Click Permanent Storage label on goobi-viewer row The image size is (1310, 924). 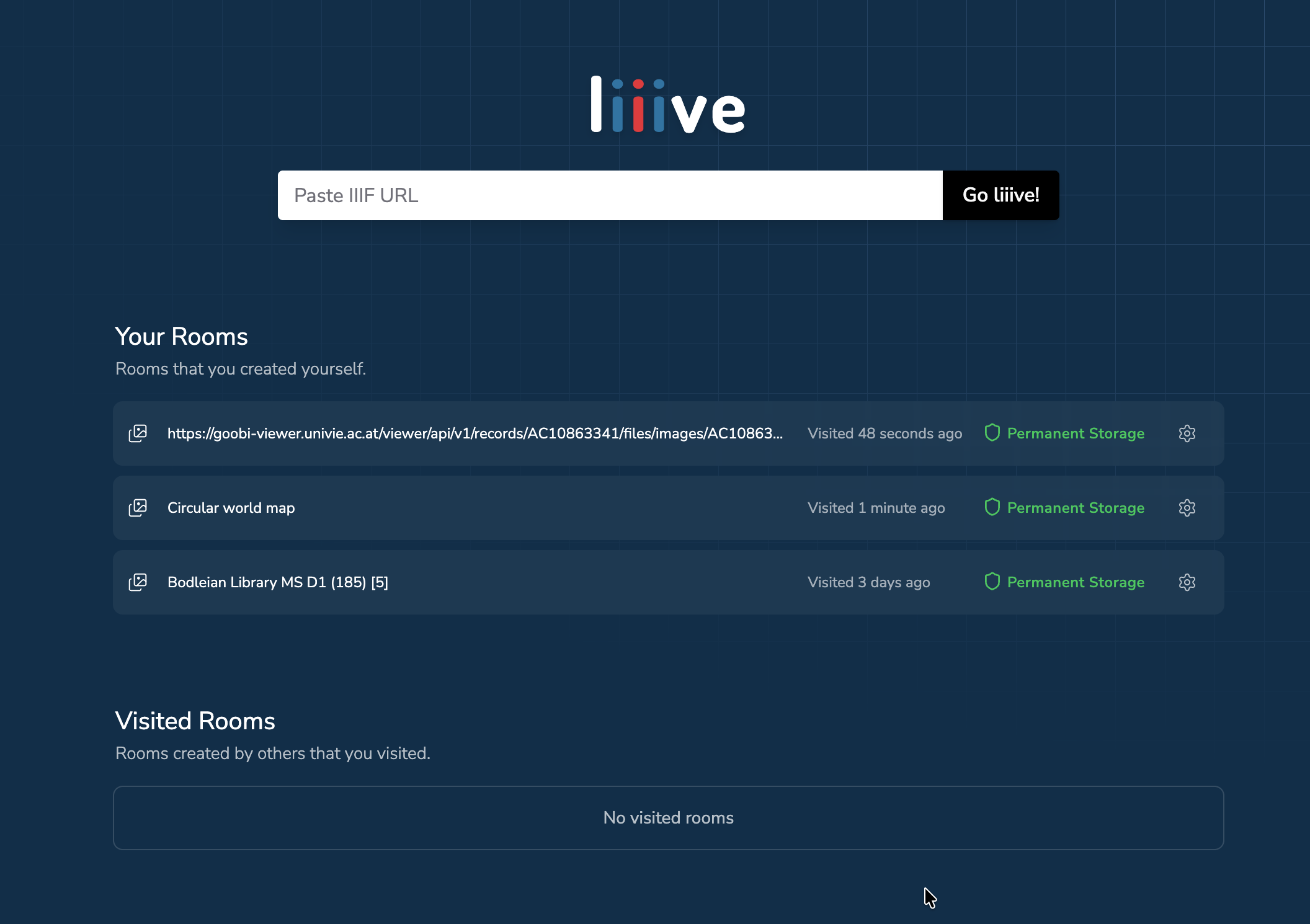[x=1076, y=433]
